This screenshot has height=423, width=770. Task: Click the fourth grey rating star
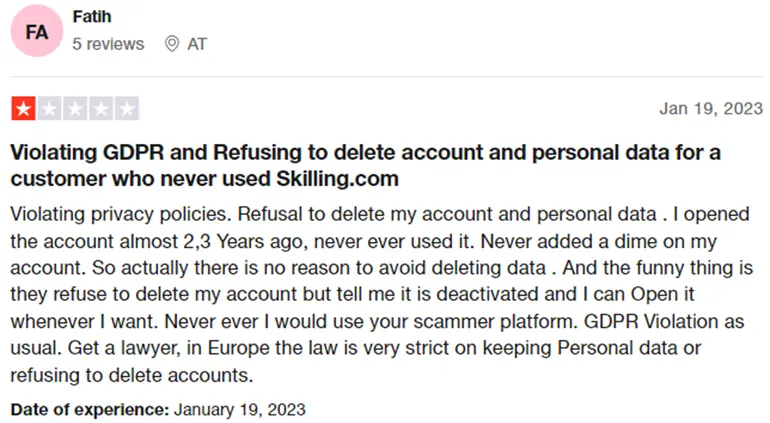101,109
